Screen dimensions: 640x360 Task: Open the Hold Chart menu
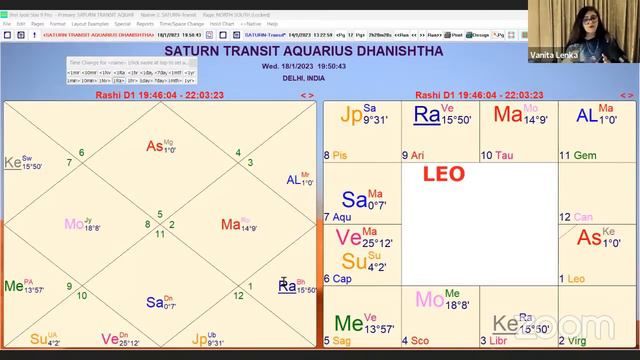coord(222,24)
